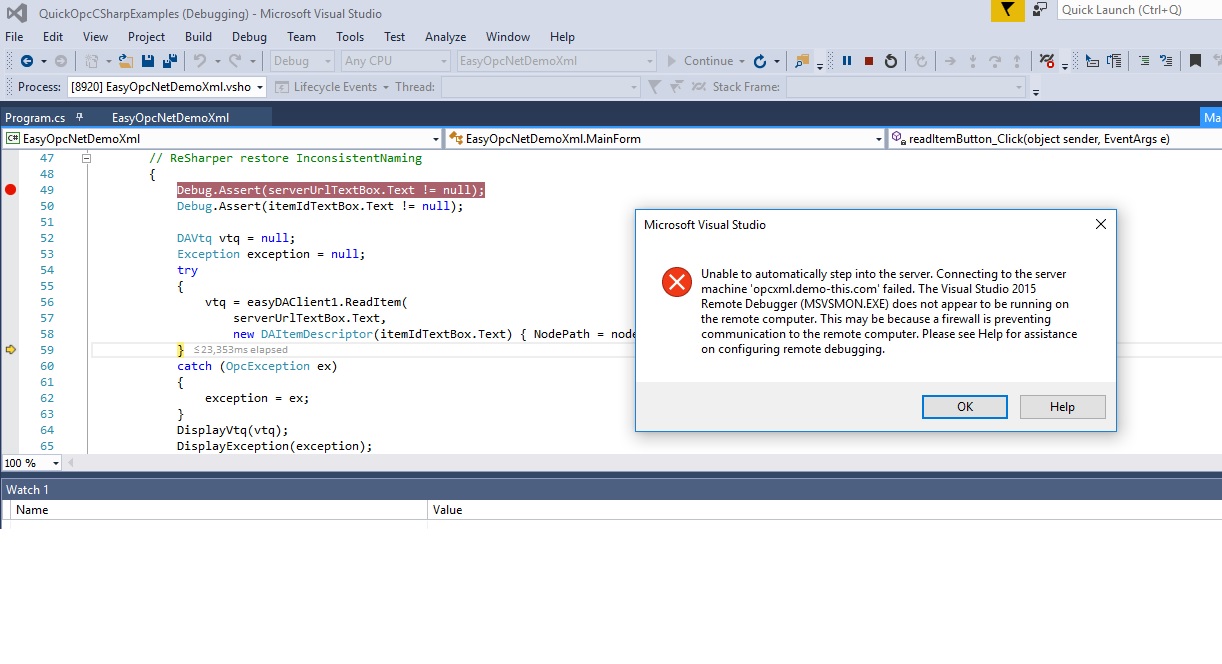Click the Undo arrow icon
The width and height of the screenshot is (1222, 664).
[199, 61]
